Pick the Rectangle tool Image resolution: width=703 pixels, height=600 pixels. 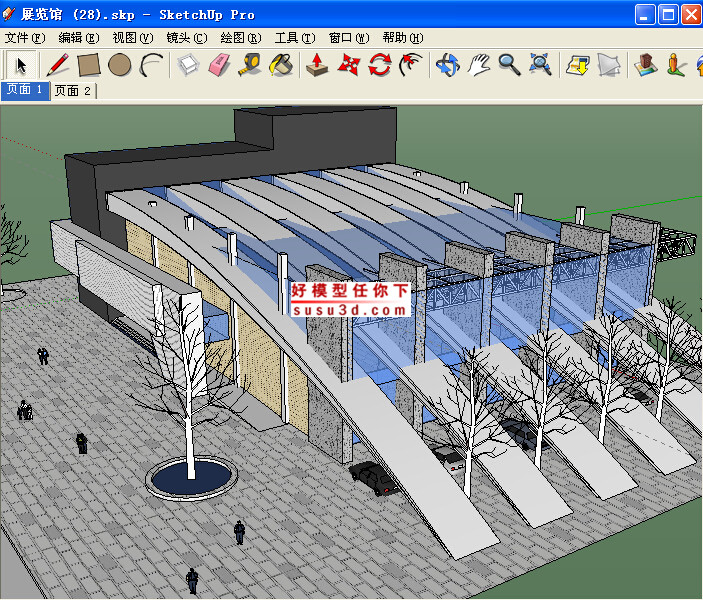88,65
